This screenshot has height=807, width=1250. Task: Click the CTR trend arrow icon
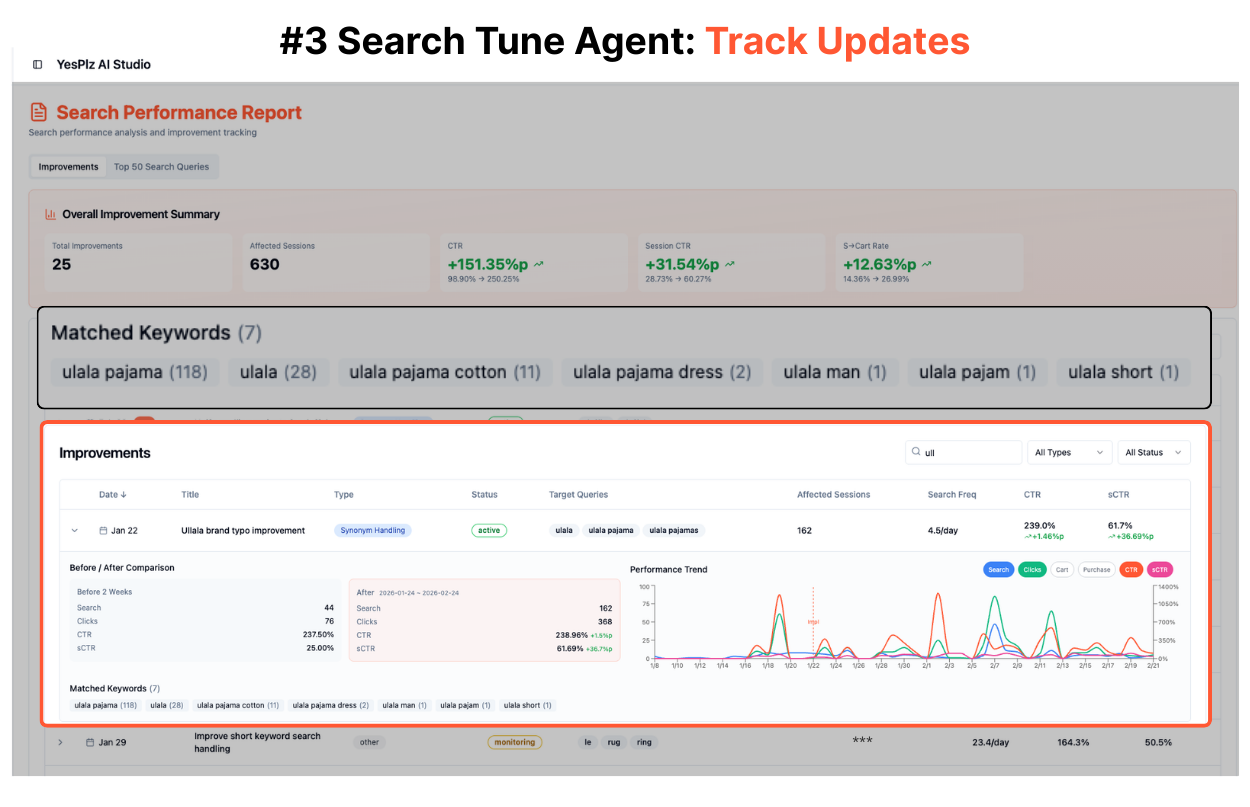tap(538, 265)
